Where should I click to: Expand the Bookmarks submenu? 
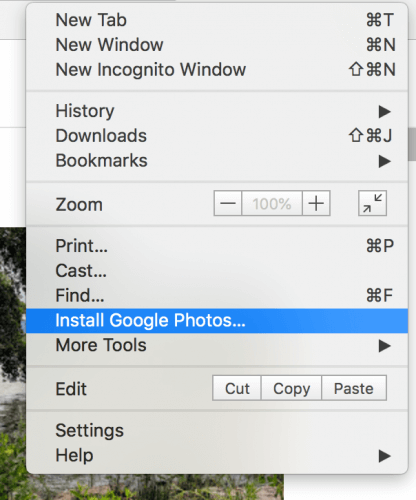point(217,161)
